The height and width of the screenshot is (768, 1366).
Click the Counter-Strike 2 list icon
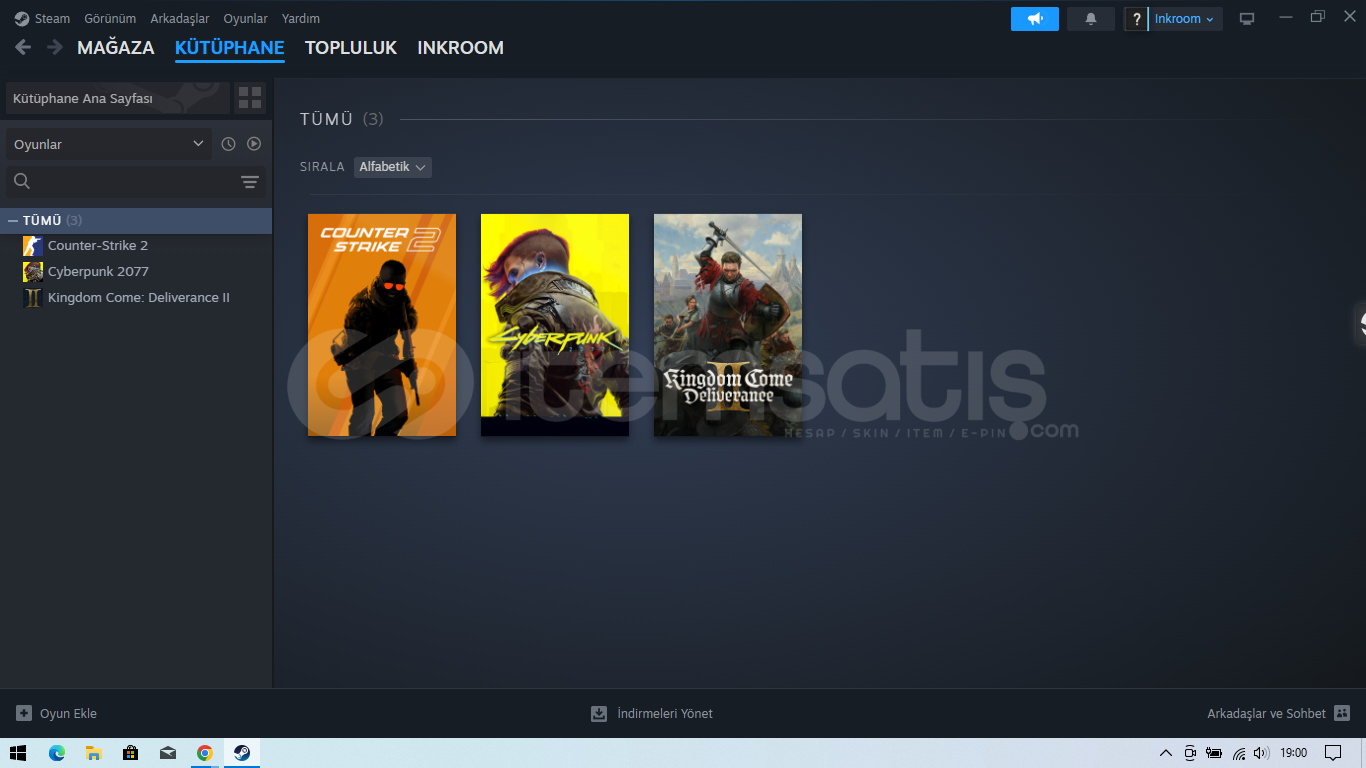pyautogui.click(x=33, y=246)
